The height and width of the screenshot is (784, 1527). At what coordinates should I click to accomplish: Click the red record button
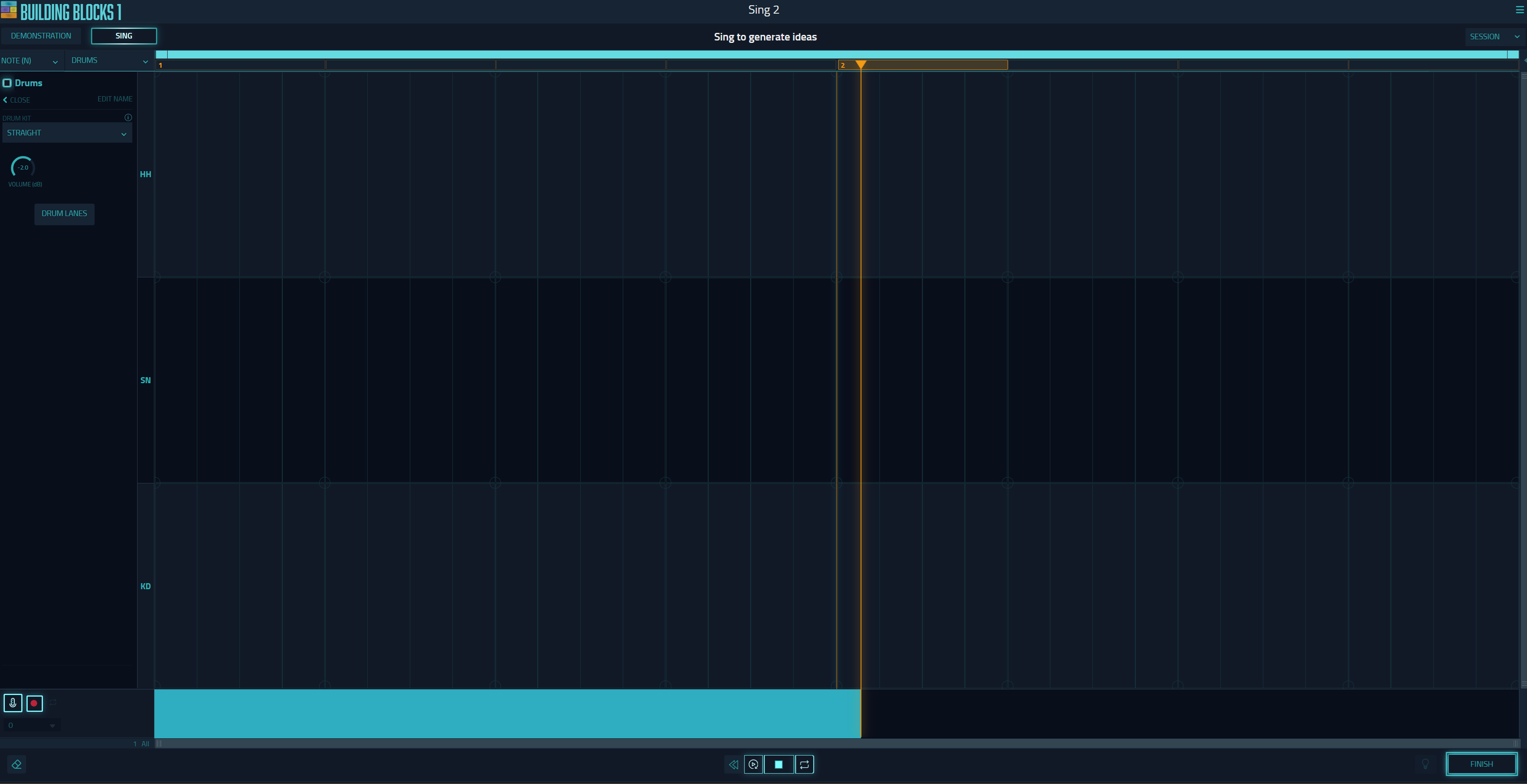(x=34, y=703)
